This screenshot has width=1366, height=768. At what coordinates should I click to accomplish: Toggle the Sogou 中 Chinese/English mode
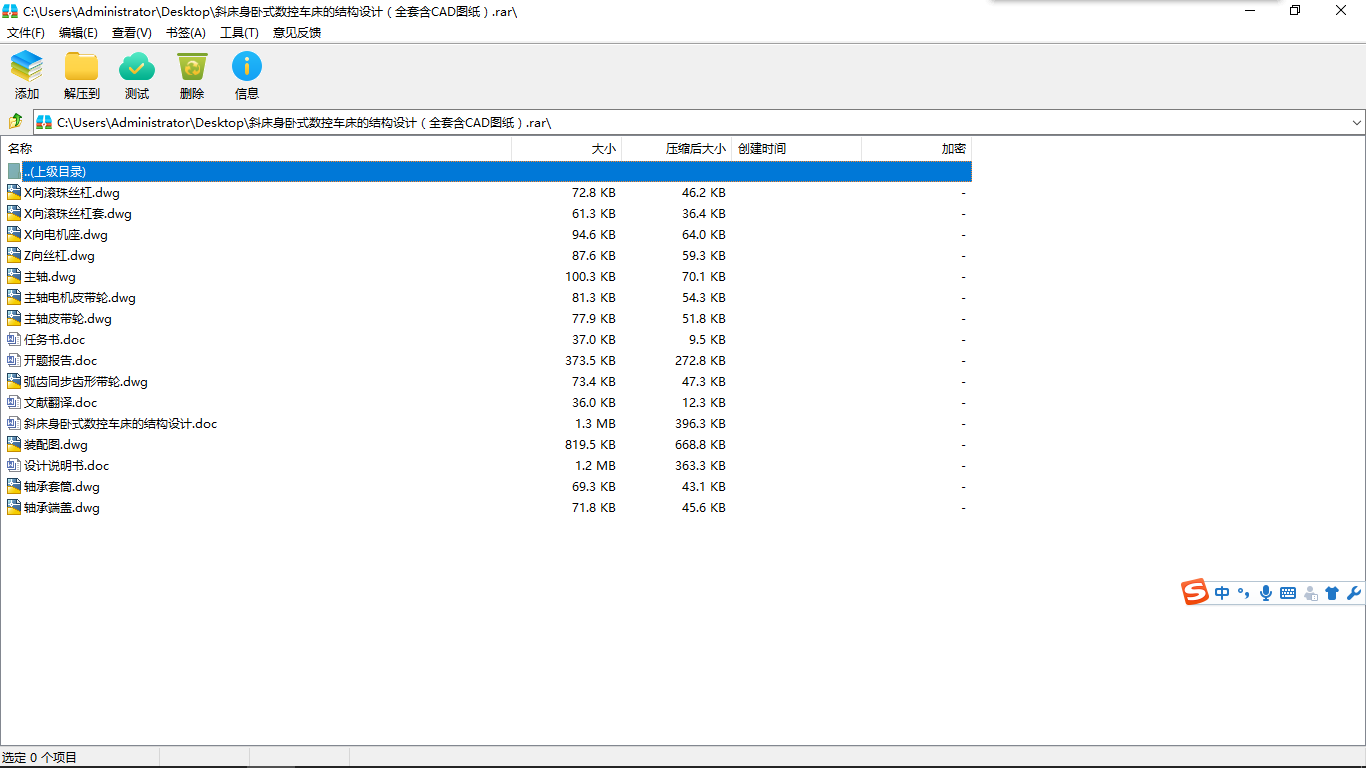(x=1222, y=593)
